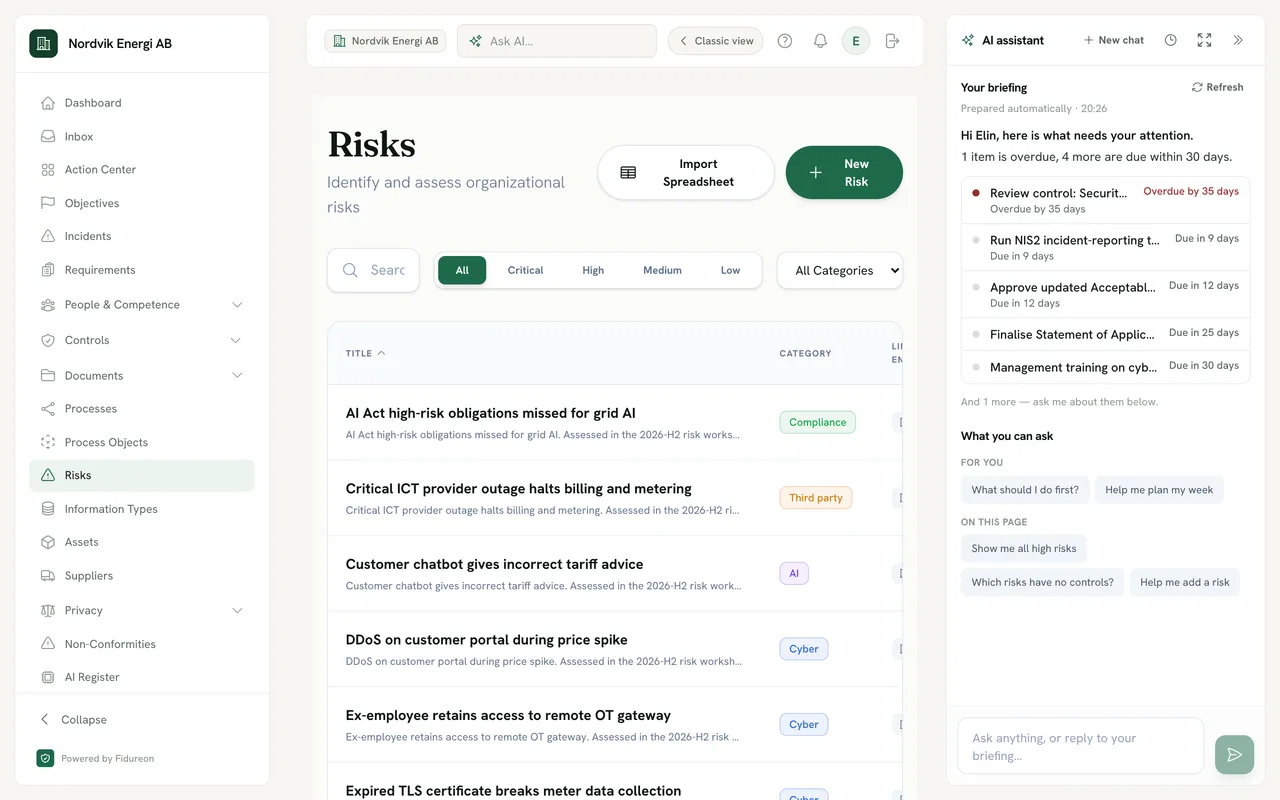
Task: Click the help question mark icon
Action: (x=785, y=41)
